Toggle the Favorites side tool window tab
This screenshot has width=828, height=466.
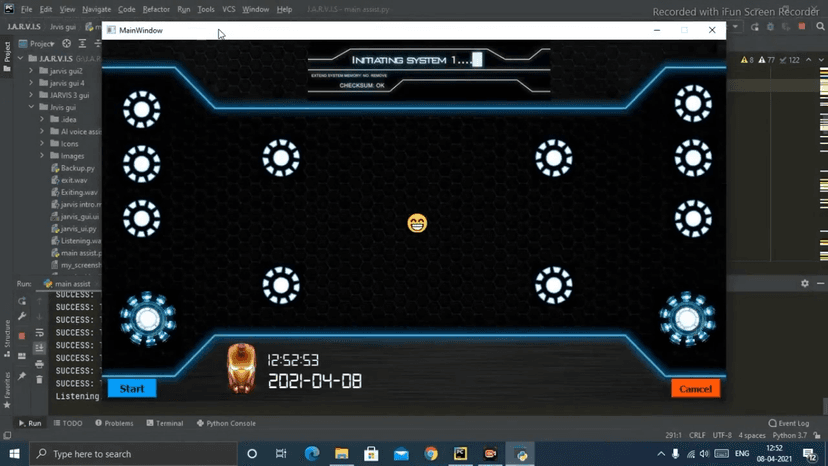click(x=7, y=390)
